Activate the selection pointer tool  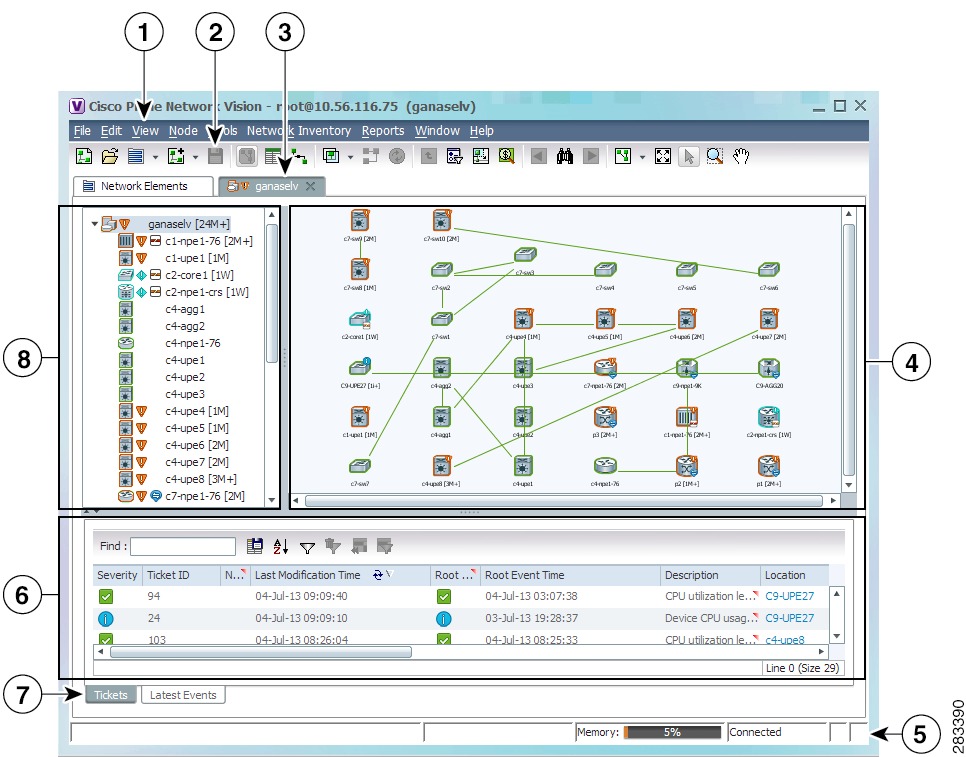point(689,156)
